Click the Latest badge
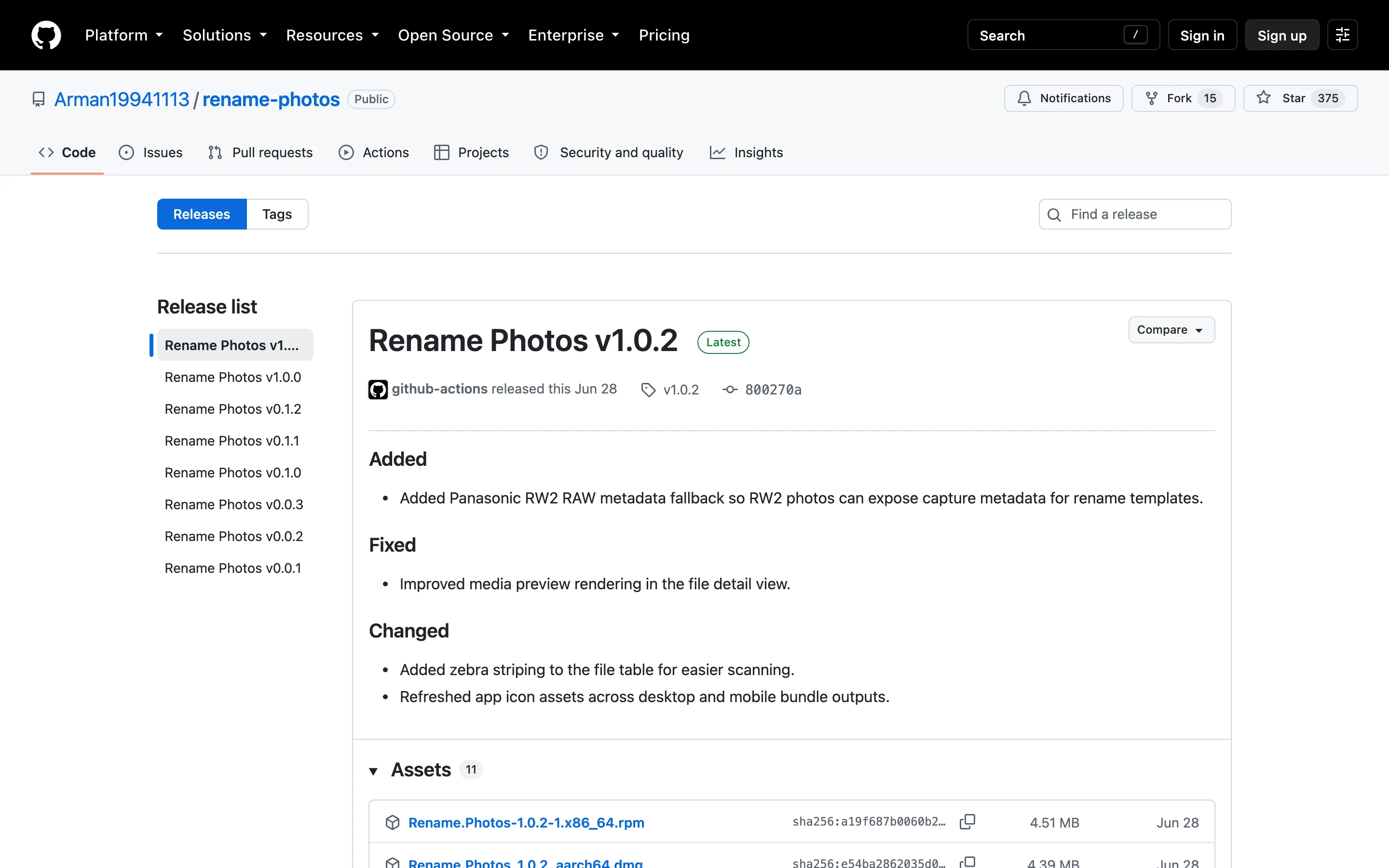 [x=723, y=342]
